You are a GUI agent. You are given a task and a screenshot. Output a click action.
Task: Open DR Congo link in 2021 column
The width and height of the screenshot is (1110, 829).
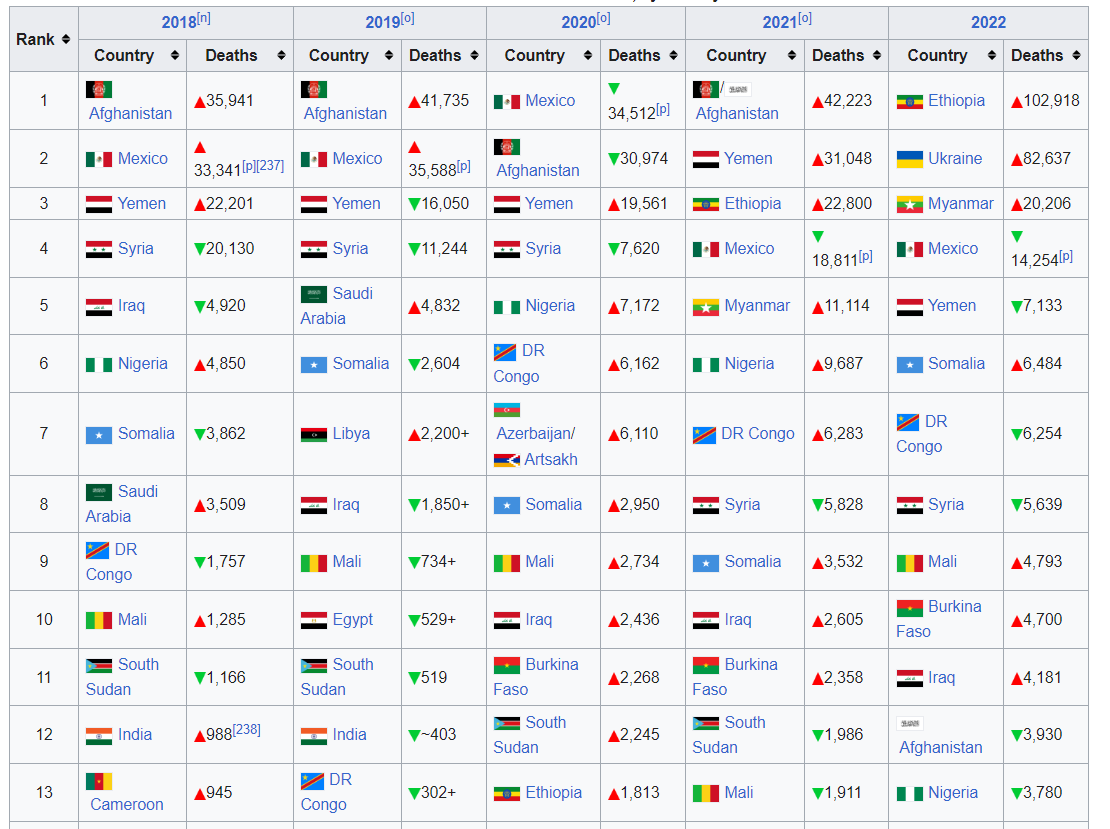tap(757, 434)
